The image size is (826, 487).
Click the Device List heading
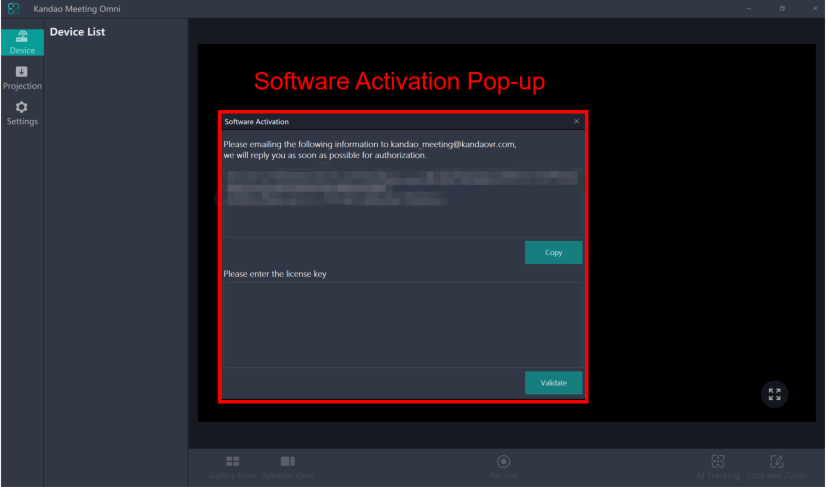(x=78, y=32)
